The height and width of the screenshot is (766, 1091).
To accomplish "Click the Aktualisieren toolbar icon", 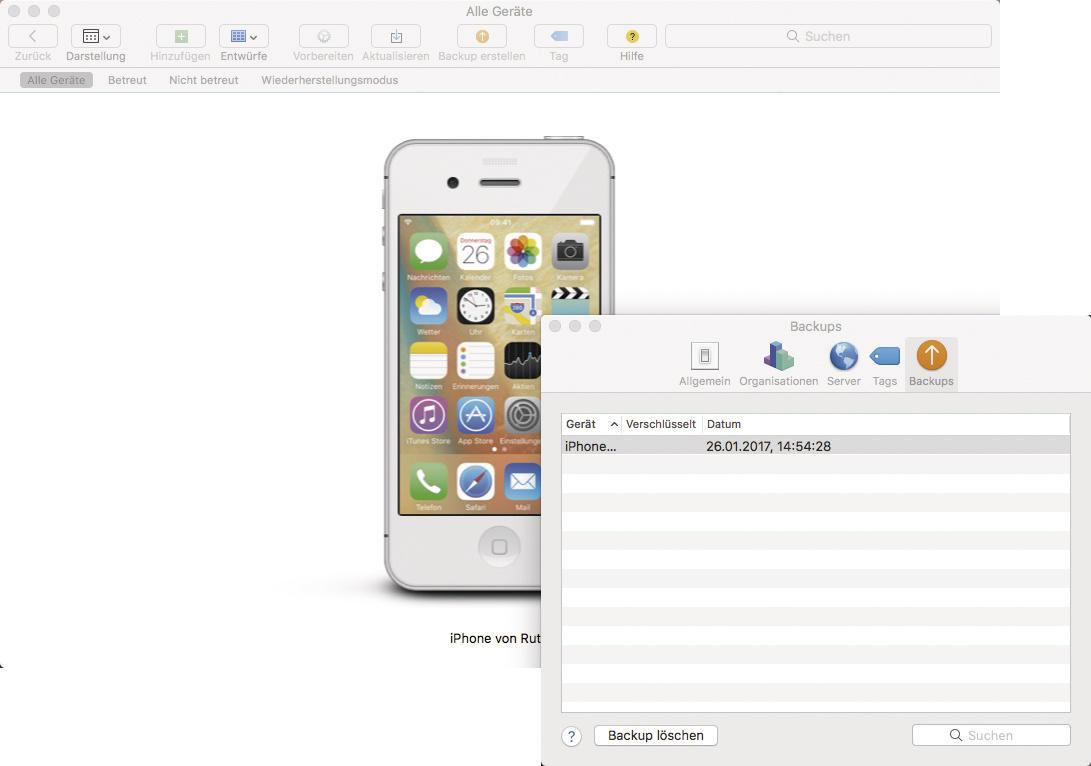I will [396, 36].
